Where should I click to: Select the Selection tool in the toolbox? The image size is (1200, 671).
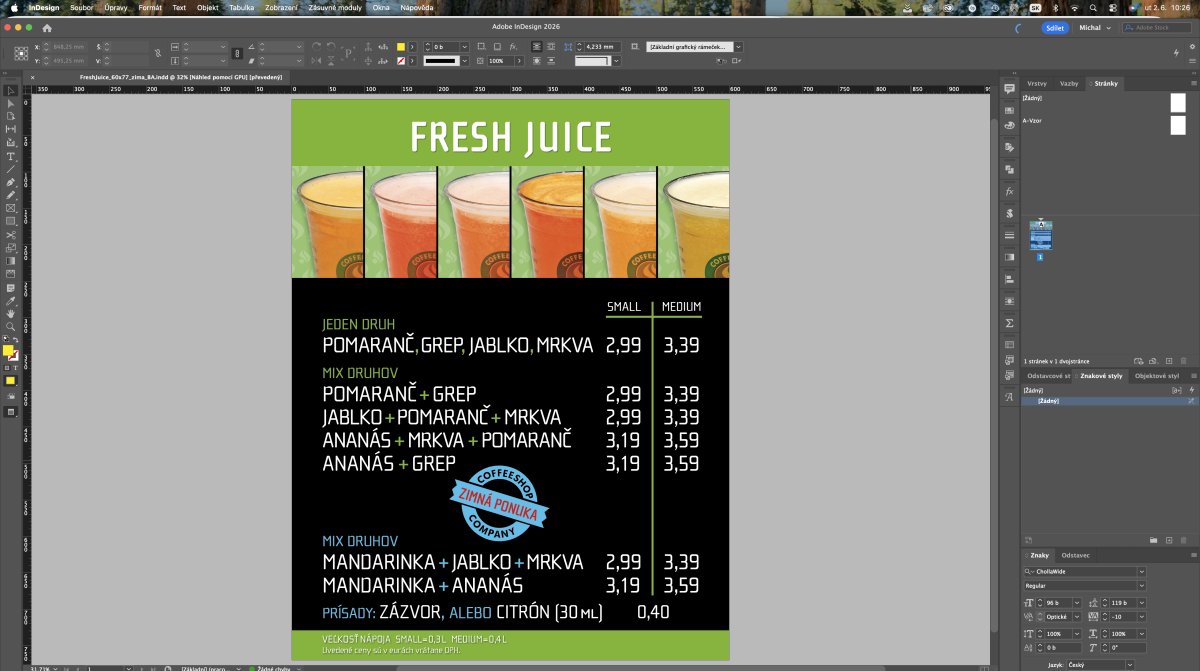point(11,90)
